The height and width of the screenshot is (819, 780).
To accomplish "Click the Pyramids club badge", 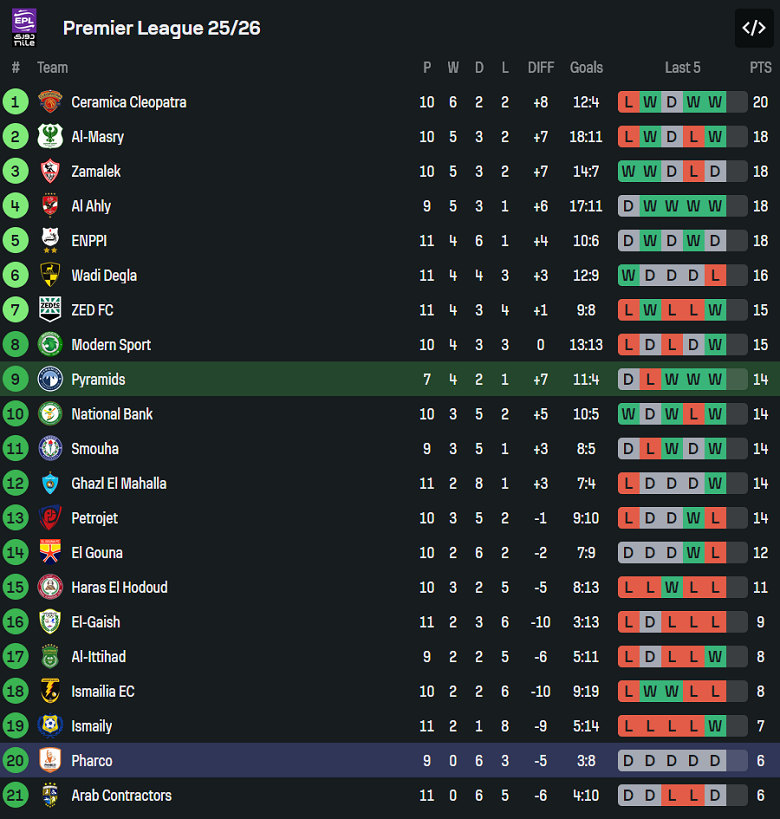I will tap(50, 379).
